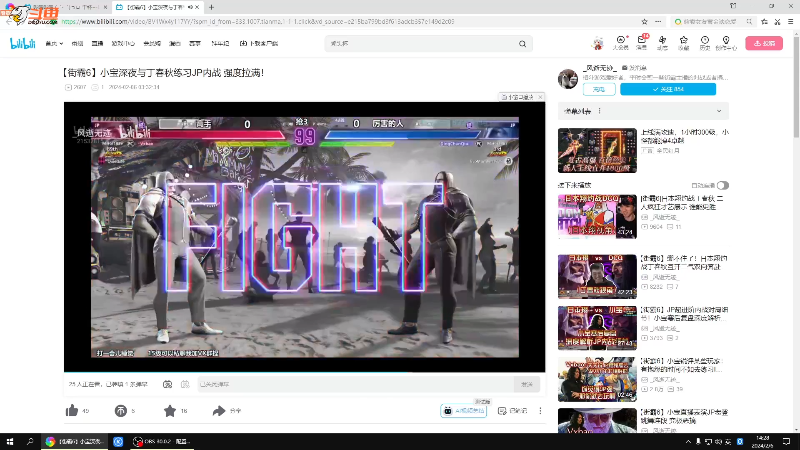Click the blue 已关注 follow button

click(668, 89)
